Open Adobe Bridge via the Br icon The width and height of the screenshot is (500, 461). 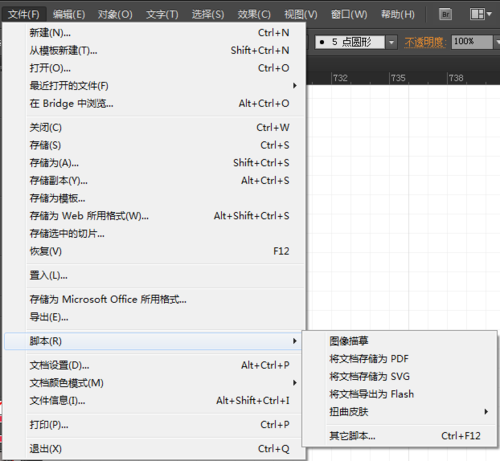(445, 14)
